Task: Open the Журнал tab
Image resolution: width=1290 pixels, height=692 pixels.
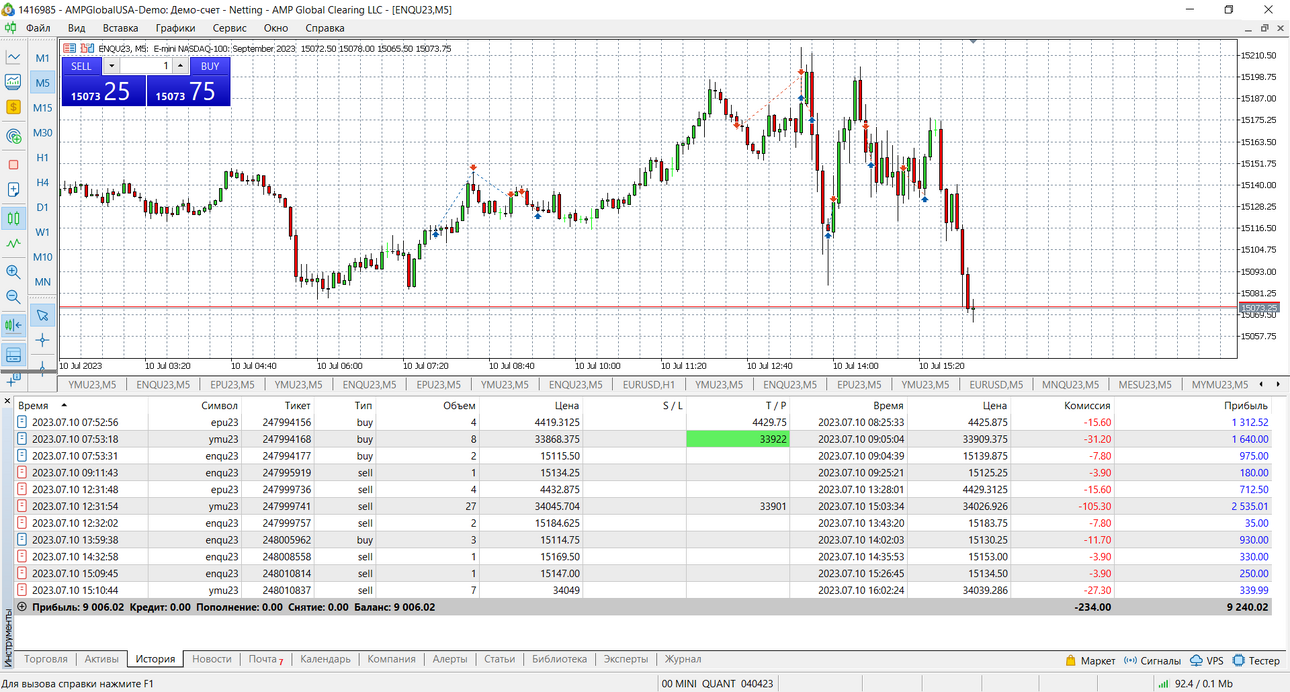Action: tap(683, 659)
